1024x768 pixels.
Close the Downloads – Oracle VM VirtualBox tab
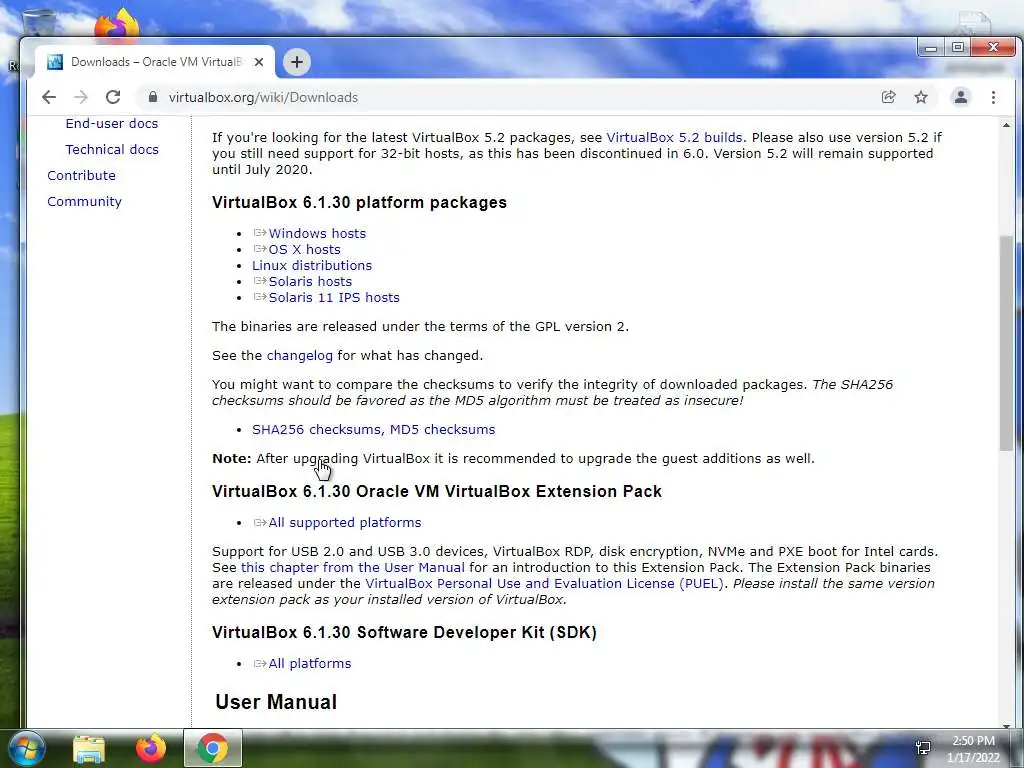pos(259,62)
